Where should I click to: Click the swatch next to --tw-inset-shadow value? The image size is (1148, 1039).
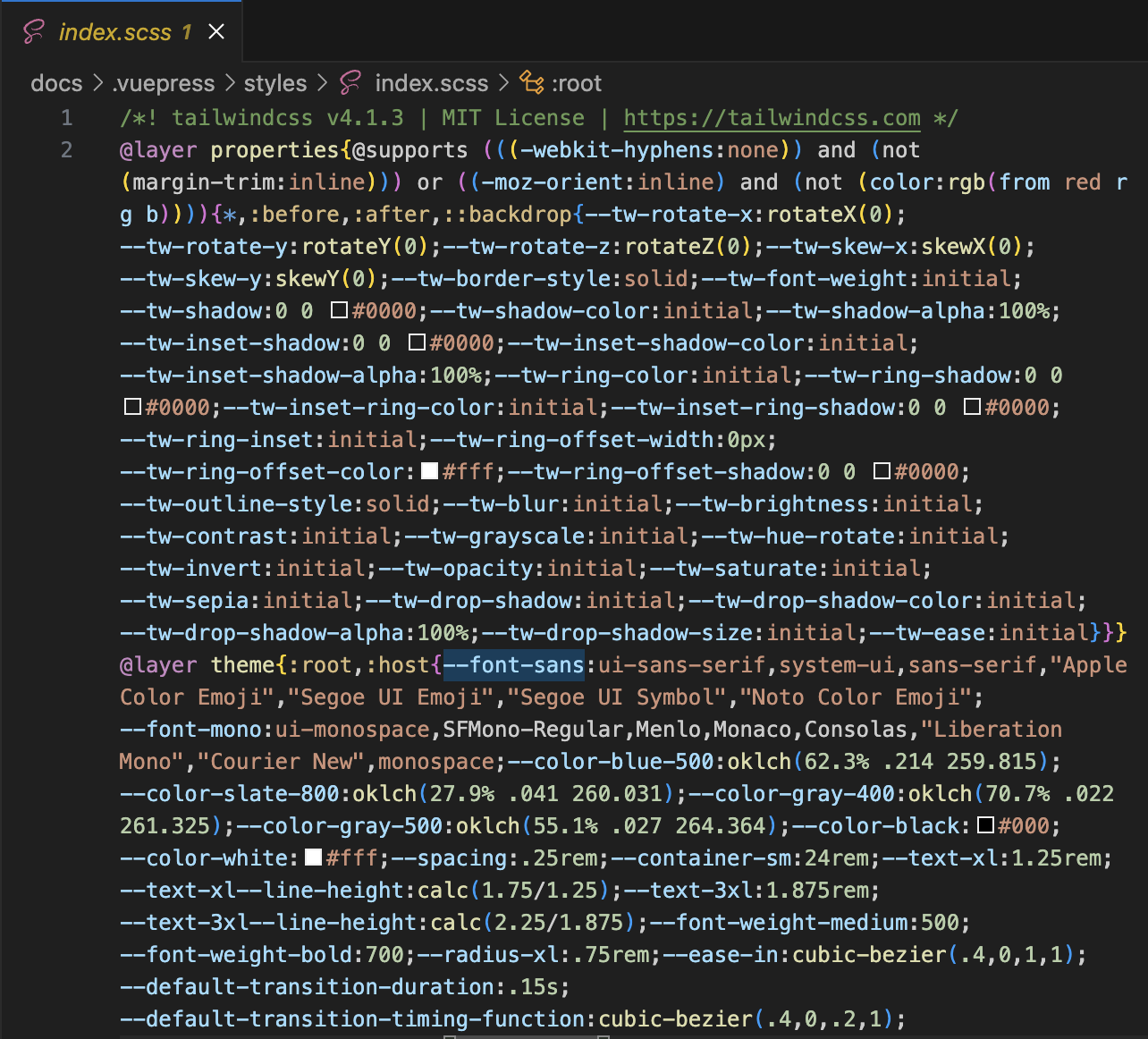(x=418, y=342)
